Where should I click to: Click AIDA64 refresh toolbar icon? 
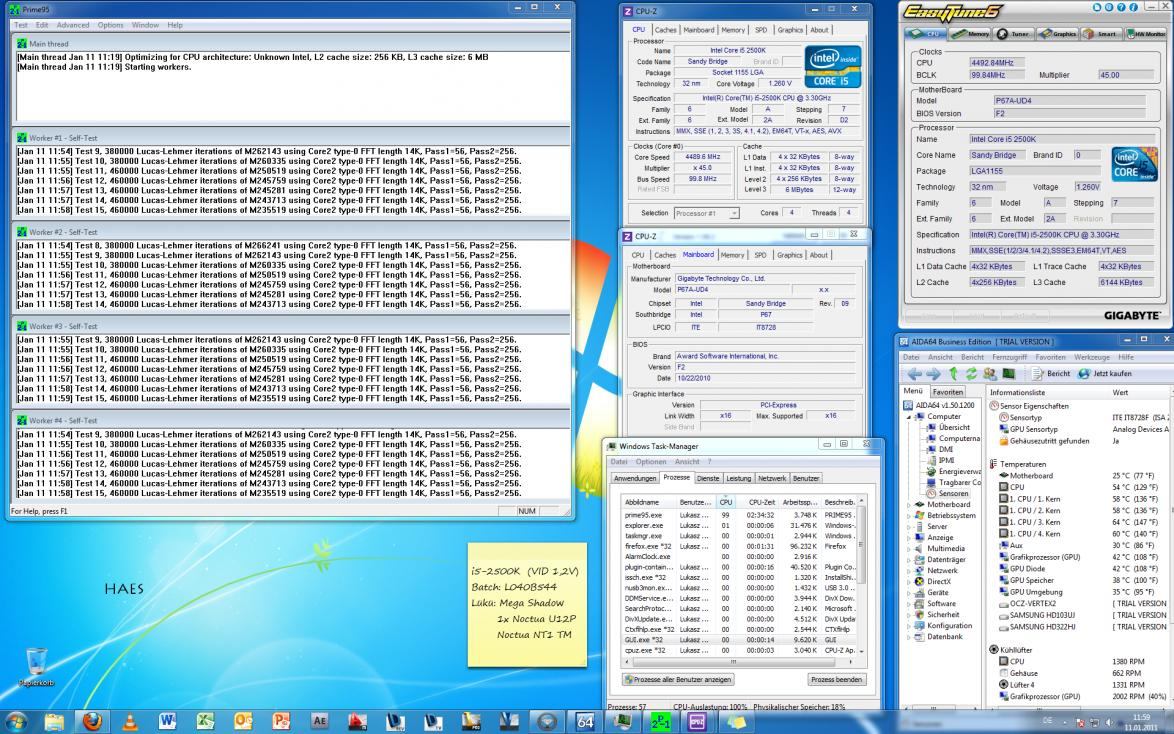tap(971, 374)
